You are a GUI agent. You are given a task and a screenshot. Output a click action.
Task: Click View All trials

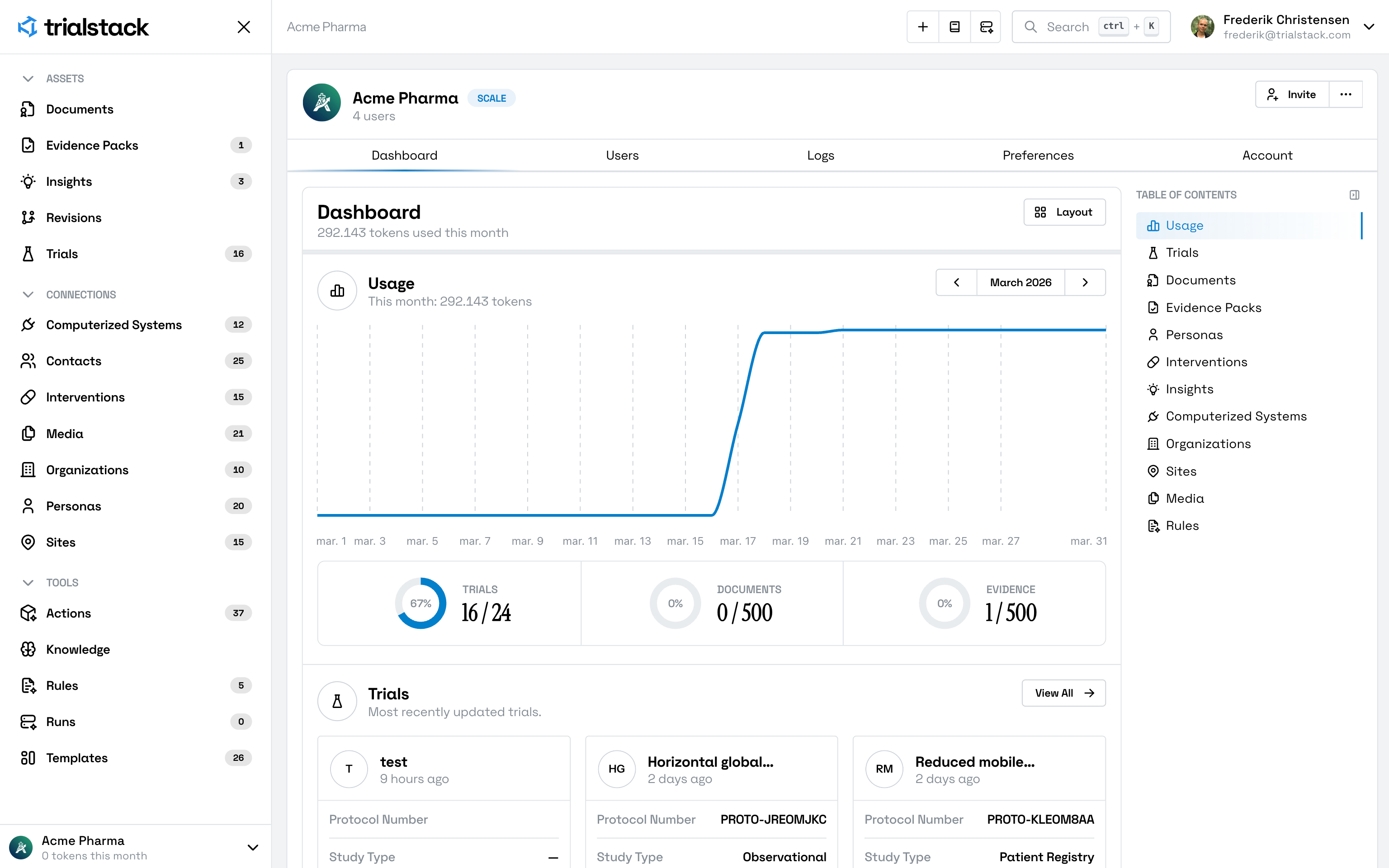(1063, 693)
